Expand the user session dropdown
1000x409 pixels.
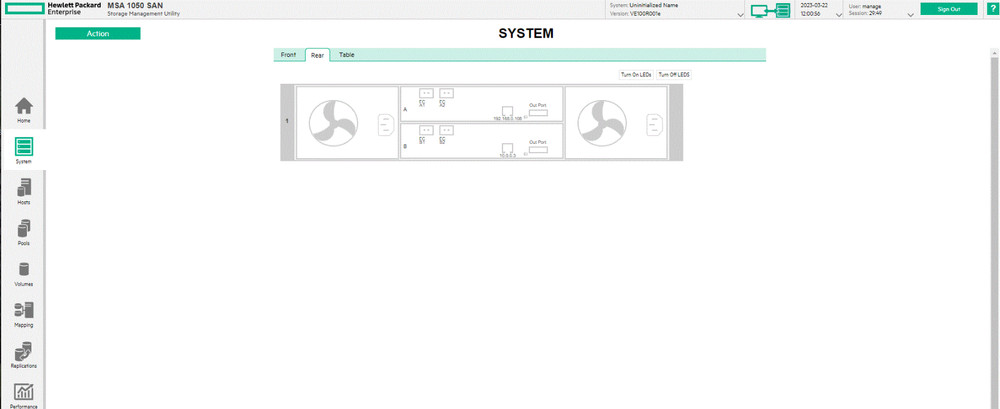tap(910, 15)
